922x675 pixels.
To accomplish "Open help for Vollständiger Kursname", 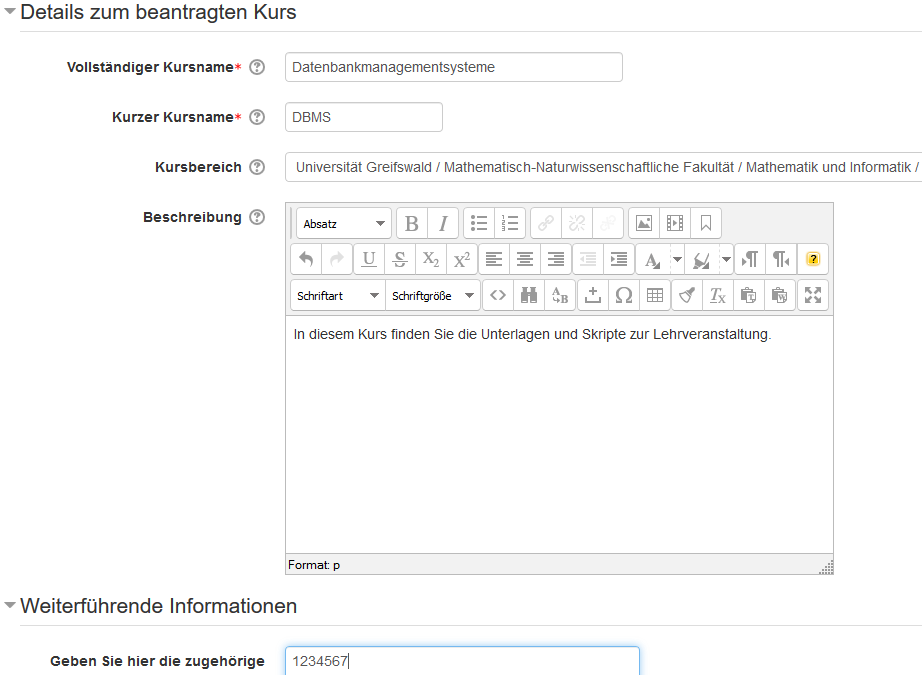I will click(x=257, y=67).
